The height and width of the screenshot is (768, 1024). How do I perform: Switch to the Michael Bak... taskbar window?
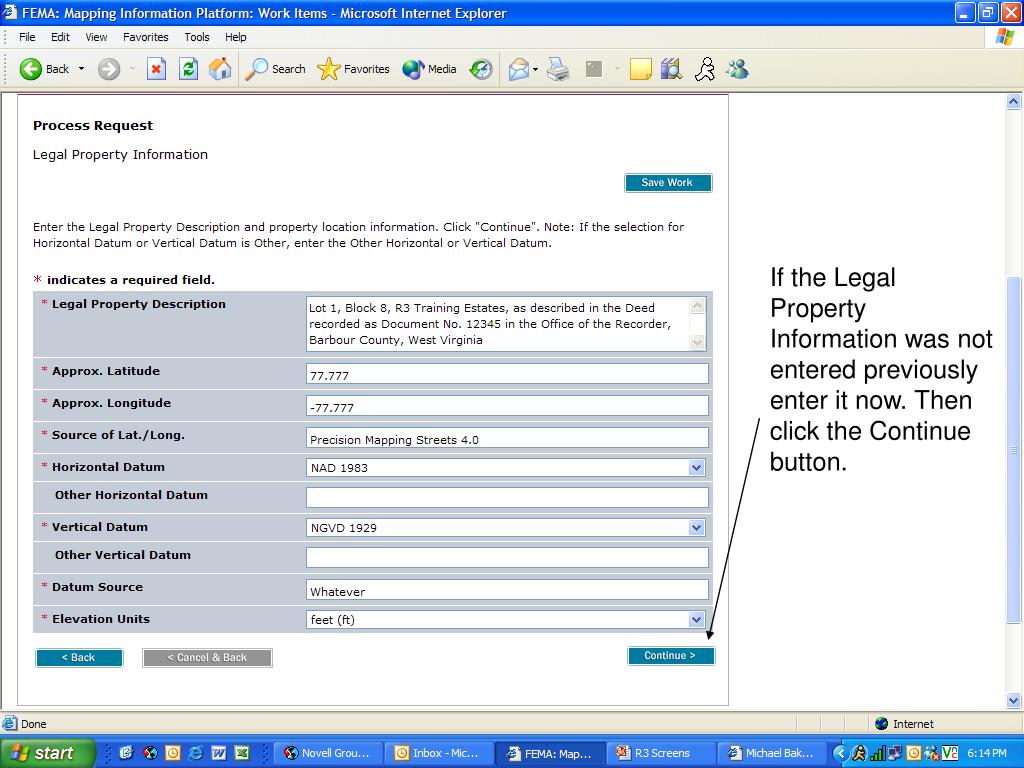point(772,753)
